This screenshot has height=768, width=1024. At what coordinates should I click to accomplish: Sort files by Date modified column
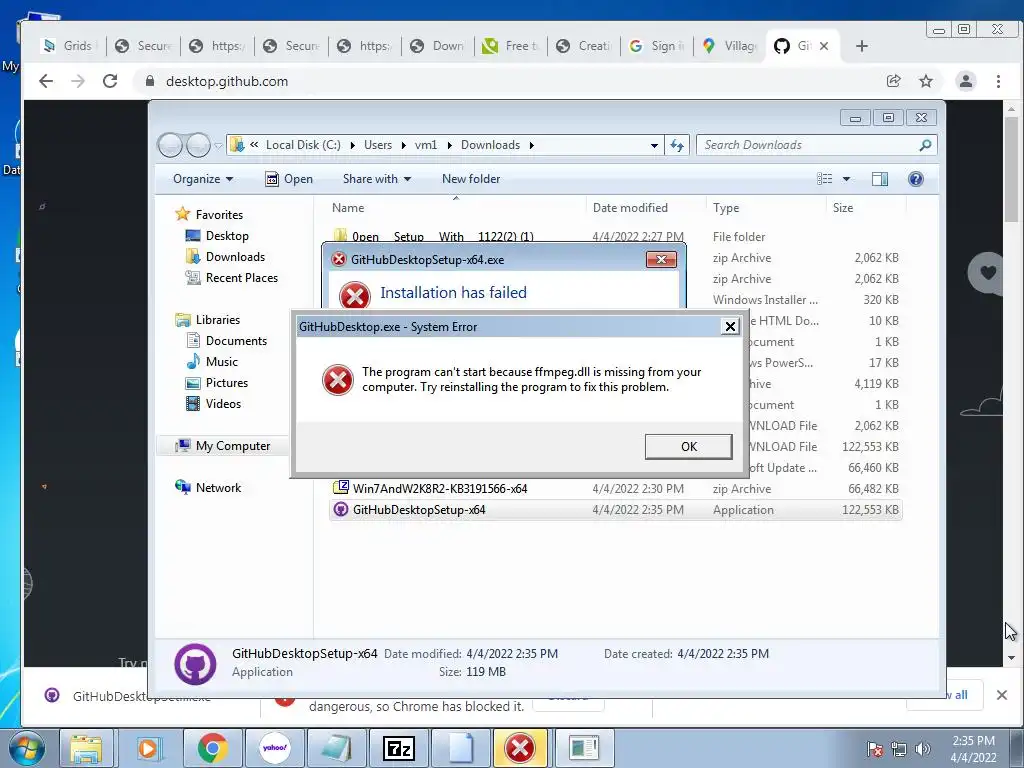pyautogui.click(x=630, y=208)
